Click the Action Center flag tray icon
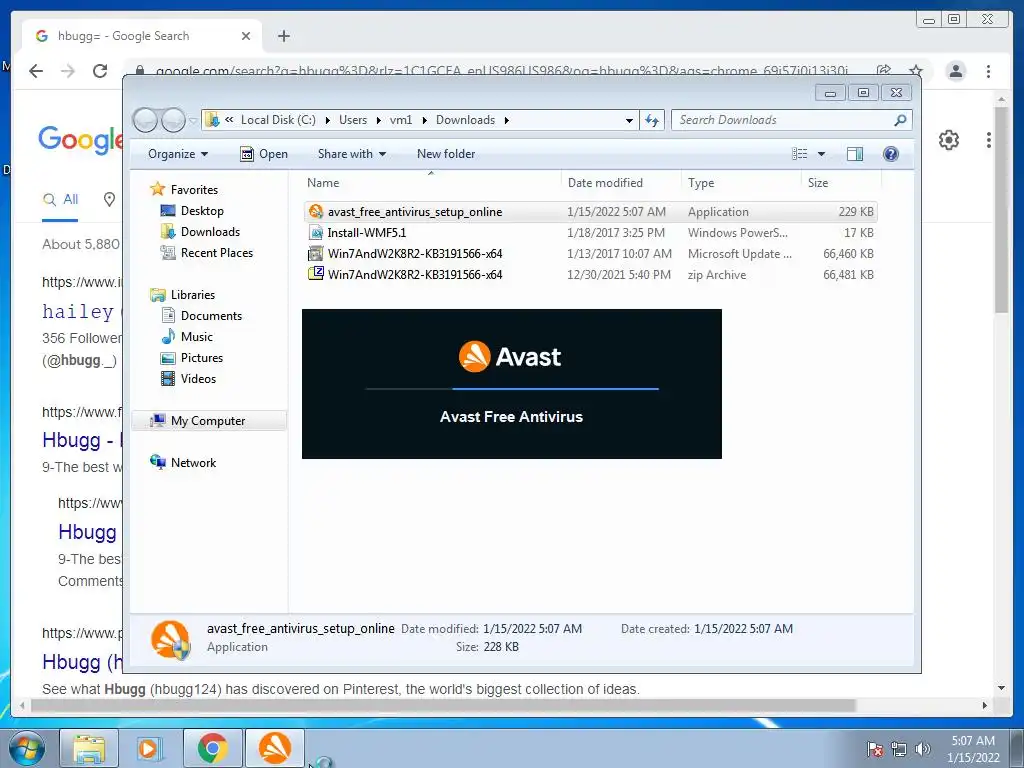Screen dimensions: 1024x768 [874, 749]
